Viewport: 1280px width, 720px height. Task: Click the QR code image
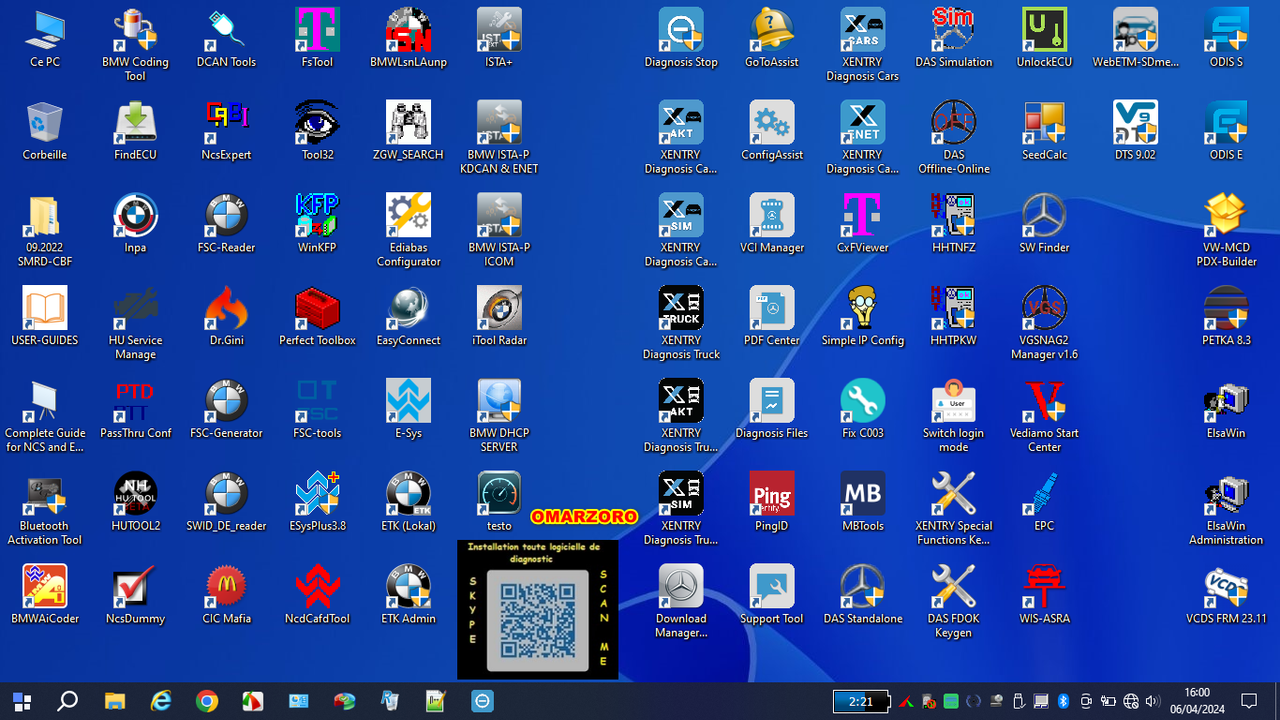point(538,620)
